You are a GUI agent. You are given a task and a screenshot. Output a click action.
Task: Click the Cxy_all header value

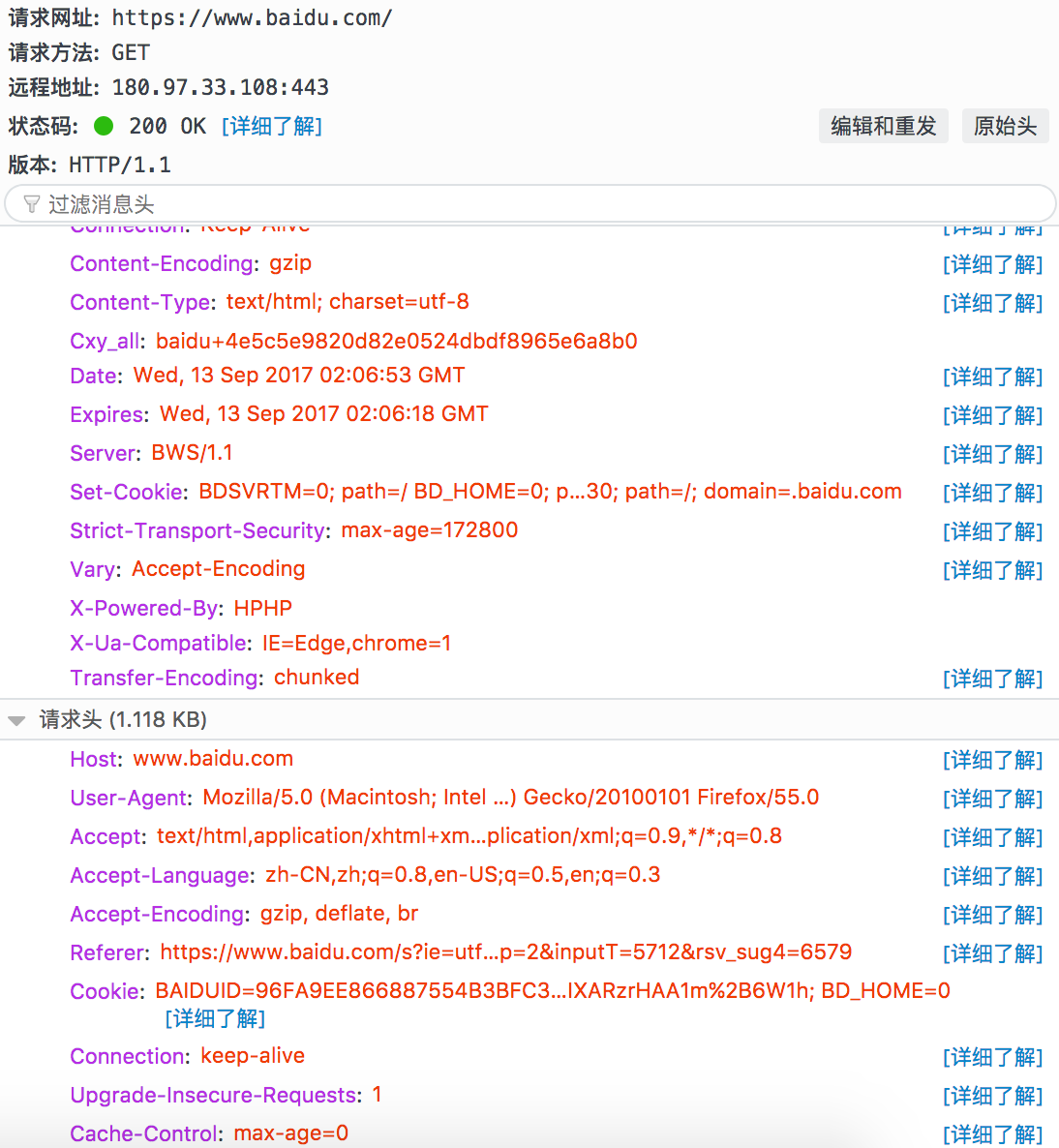point(397,341)
